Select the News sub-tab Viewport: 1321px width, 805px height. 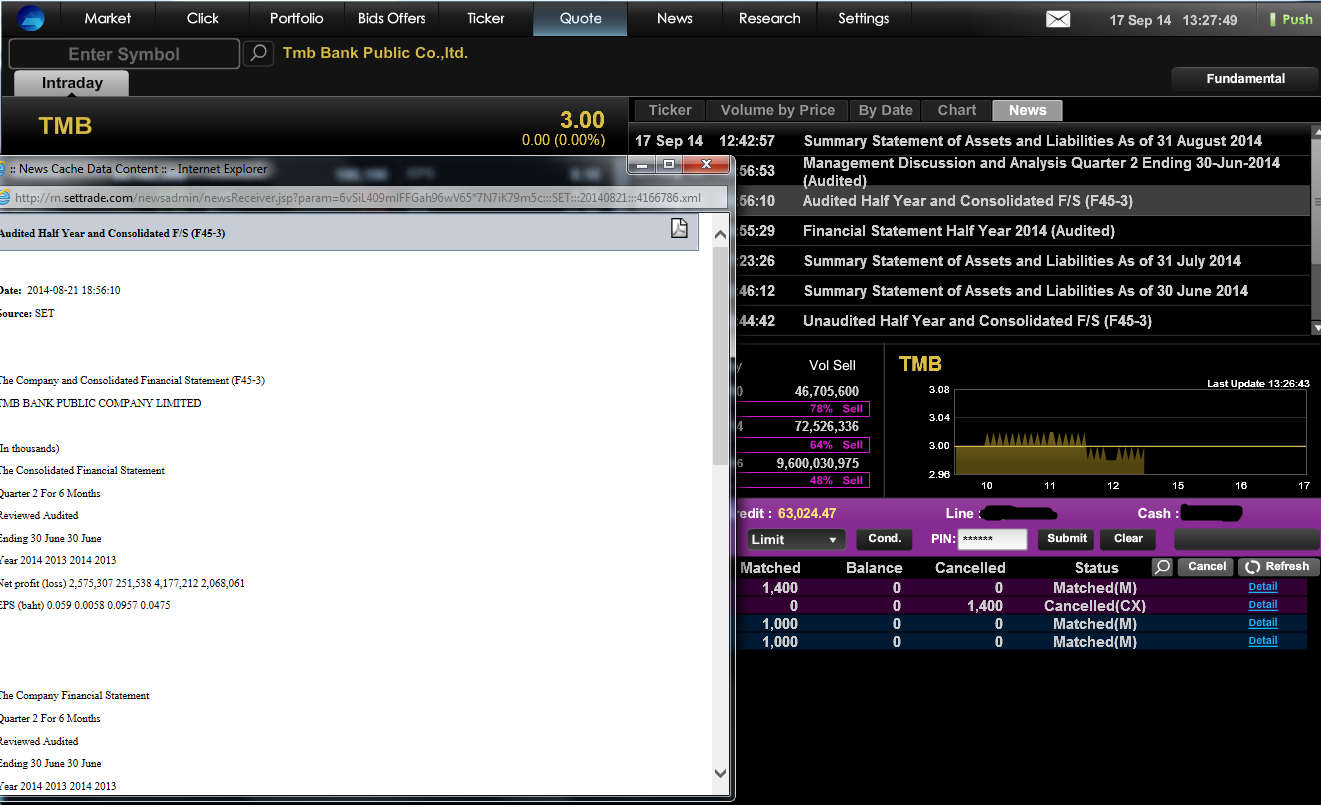[1027, 110]
